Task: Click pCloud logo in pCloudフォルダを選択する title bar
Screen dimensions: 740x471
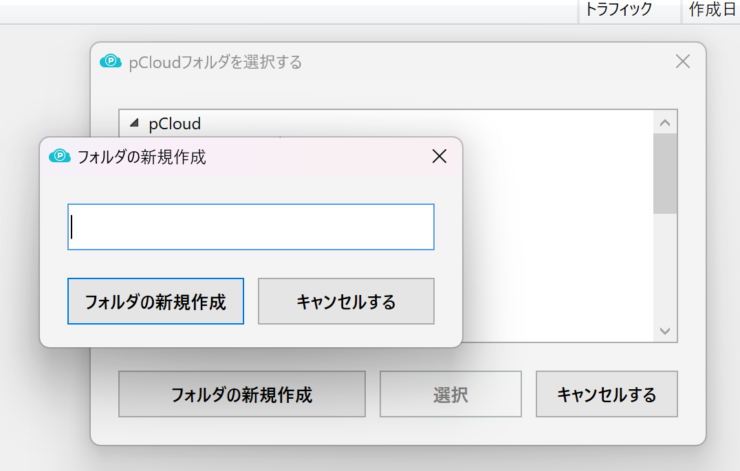Action: point(110,61)
